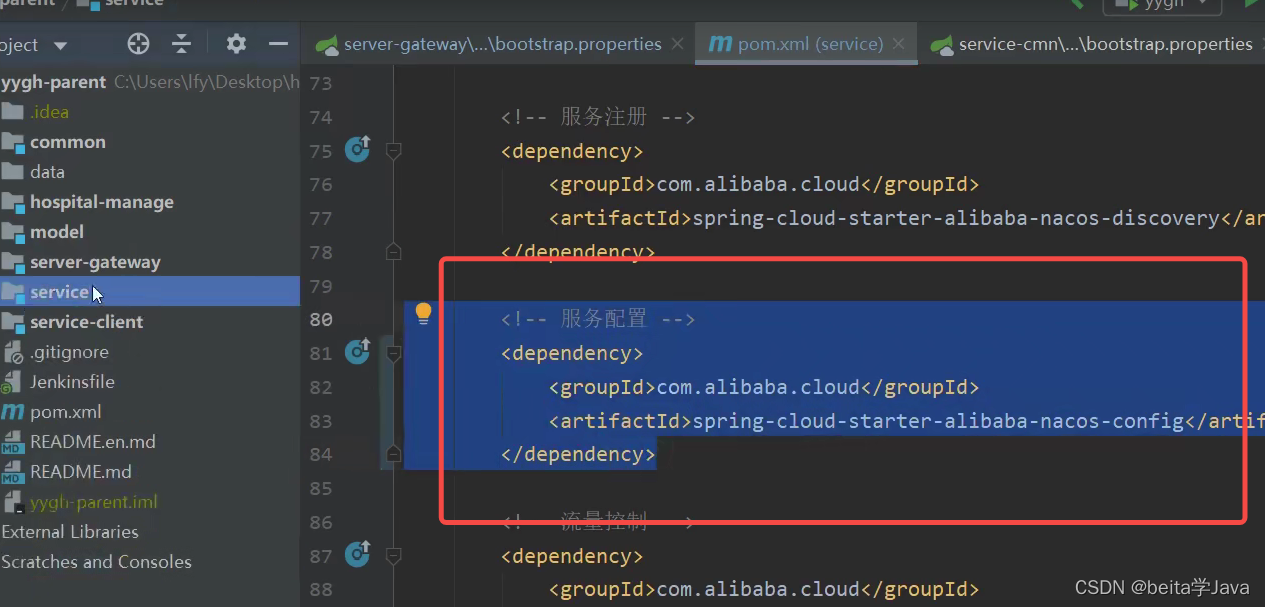Fold the dependency block at line 75
The image size is (1265, 607).
tap(394, 151)
